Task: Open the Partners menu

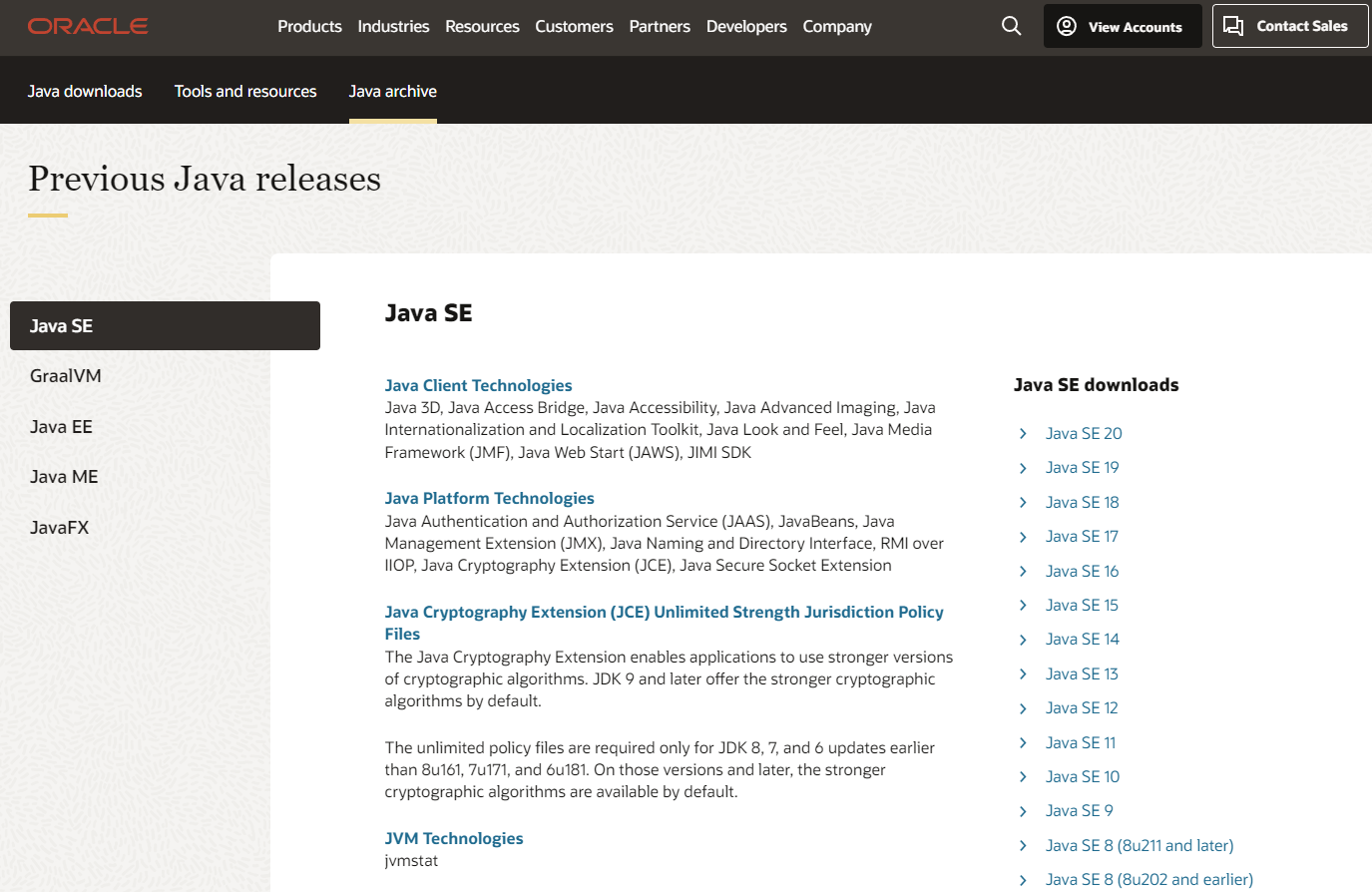Action: coord(660,26)
